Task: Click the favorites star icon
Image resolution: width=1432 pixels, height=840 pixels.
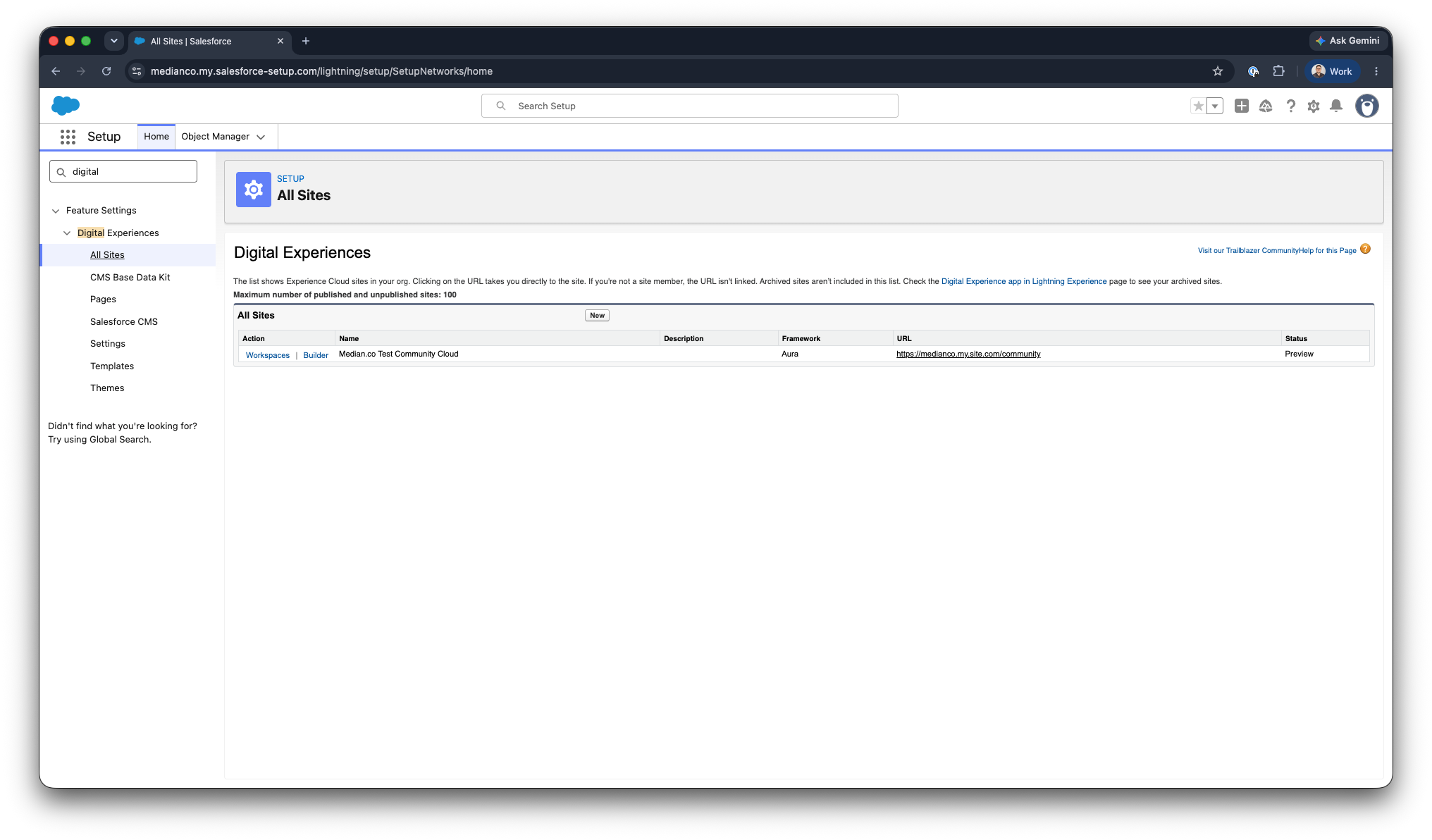Action: (x=1198, y=106)
